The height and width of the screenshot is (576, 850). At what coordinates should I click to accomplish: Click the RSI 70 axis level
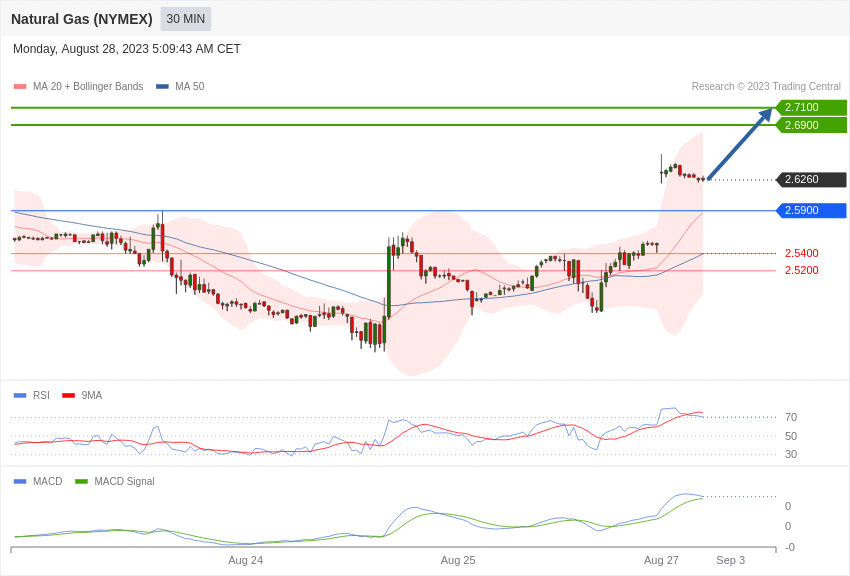click(x=791, y=417)
